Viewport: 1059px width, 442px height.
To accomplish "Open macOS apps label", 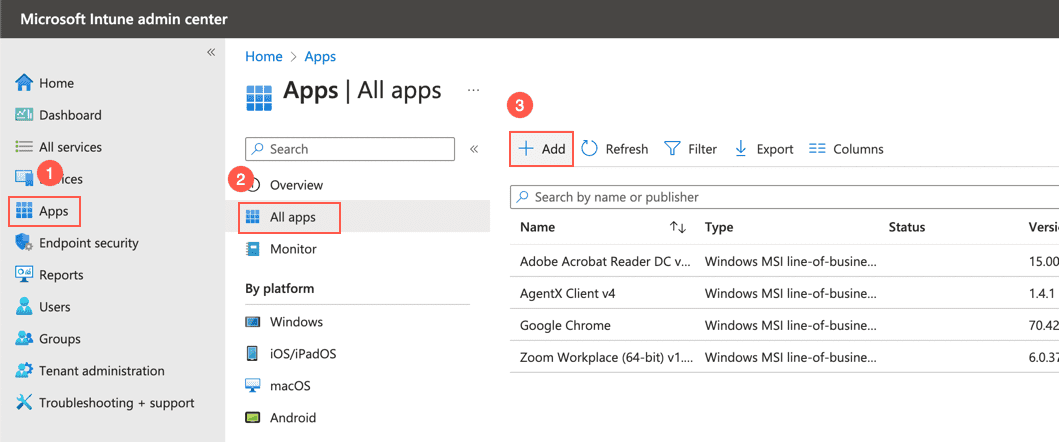I will coord(290,386).
